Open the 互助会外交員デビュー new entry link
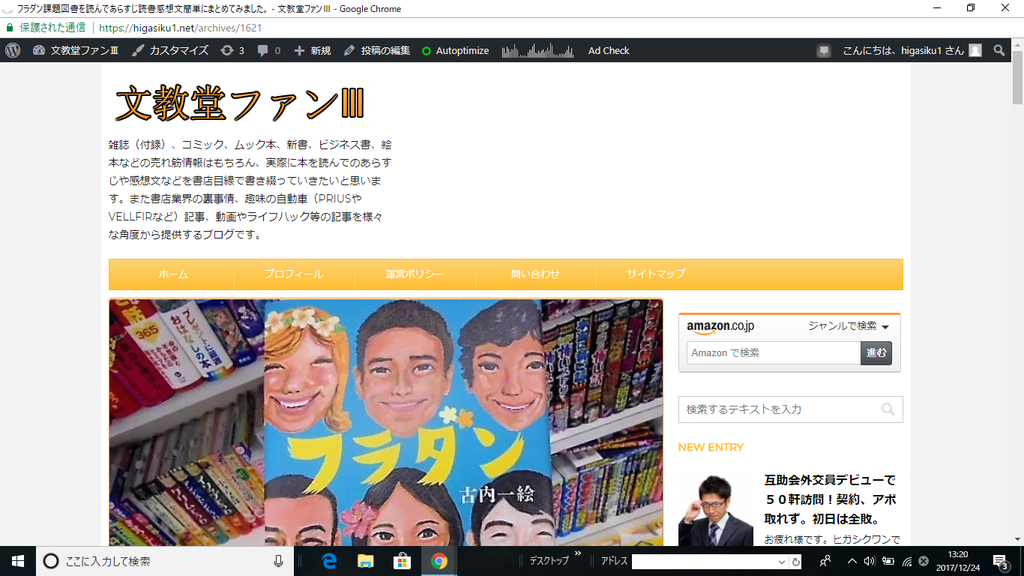The image size is (1024, 576). coord(830,500)
